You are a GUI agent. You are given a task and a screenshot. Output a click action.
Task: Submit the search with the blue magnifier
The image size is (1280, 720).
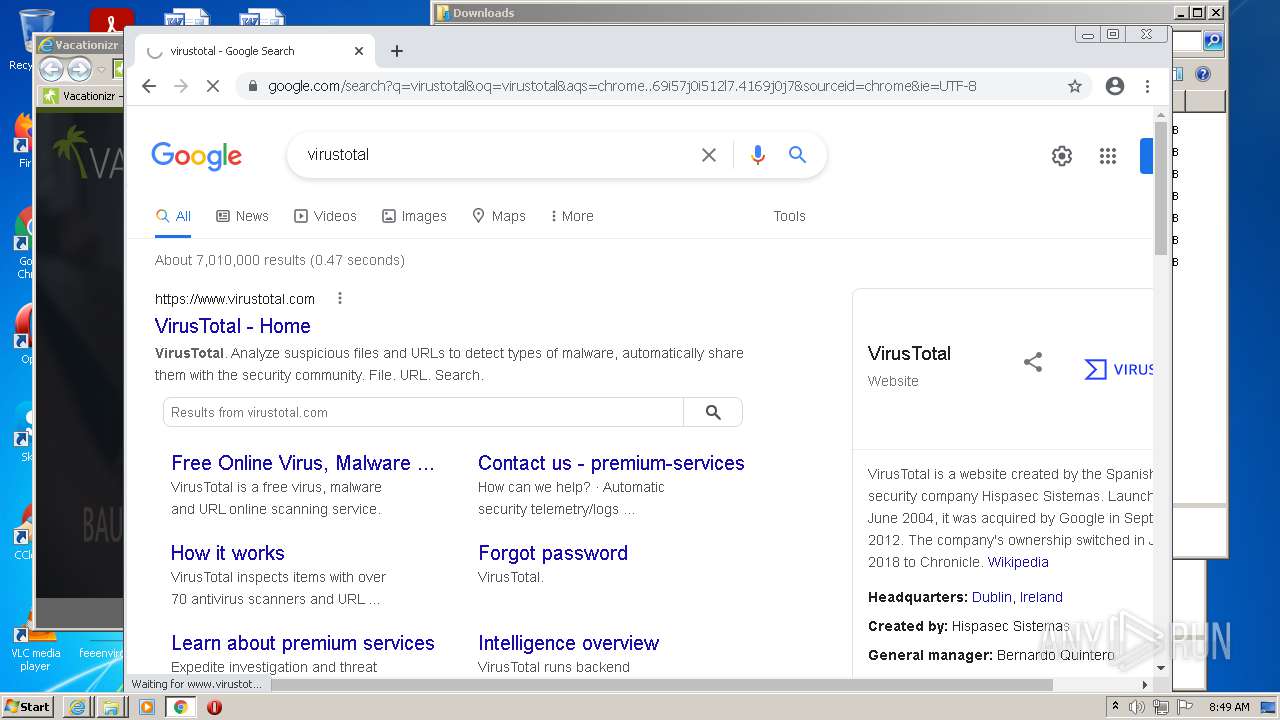click(797, 155)
